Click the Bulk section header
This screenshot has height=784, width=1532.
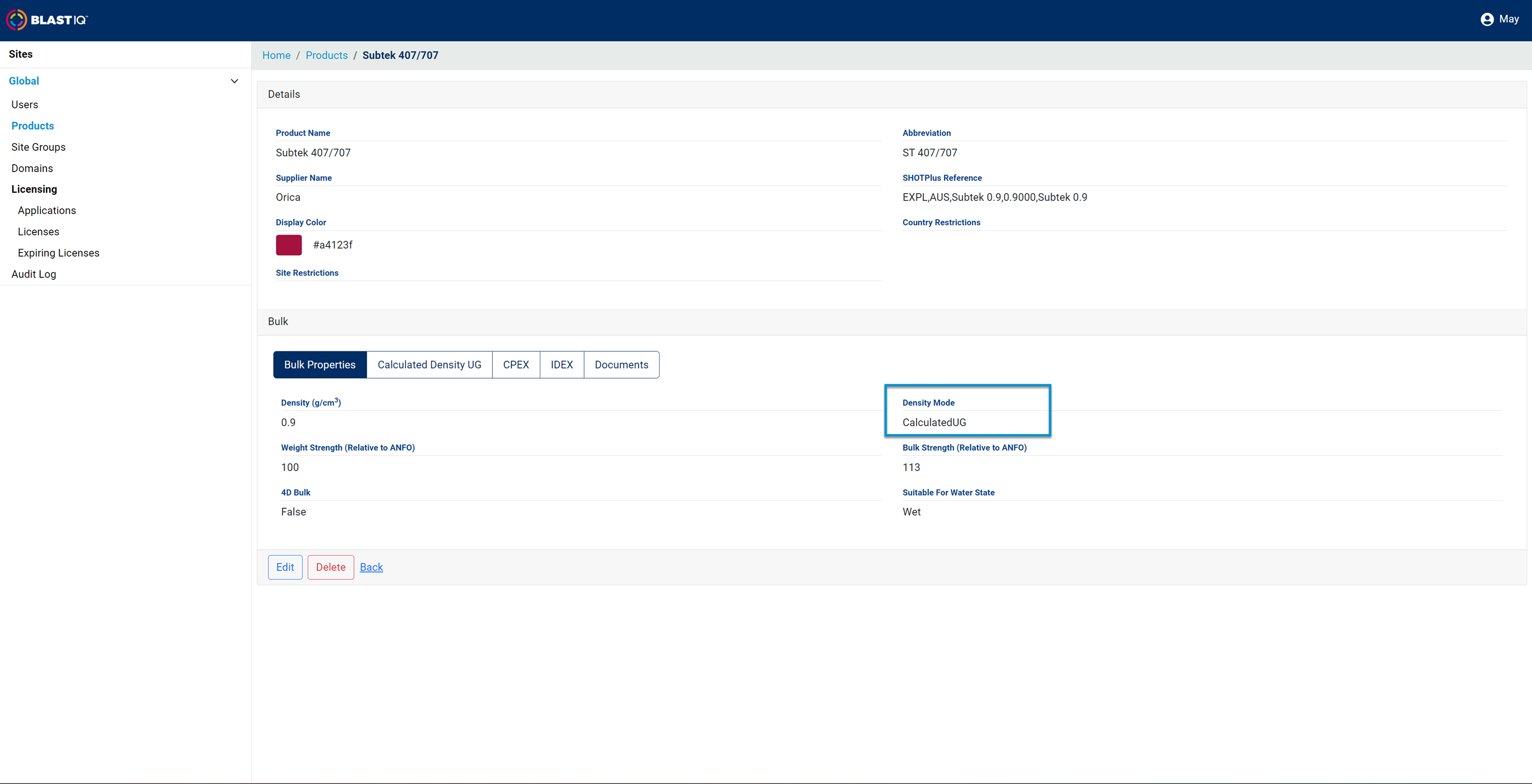click(x=891, y=321)
